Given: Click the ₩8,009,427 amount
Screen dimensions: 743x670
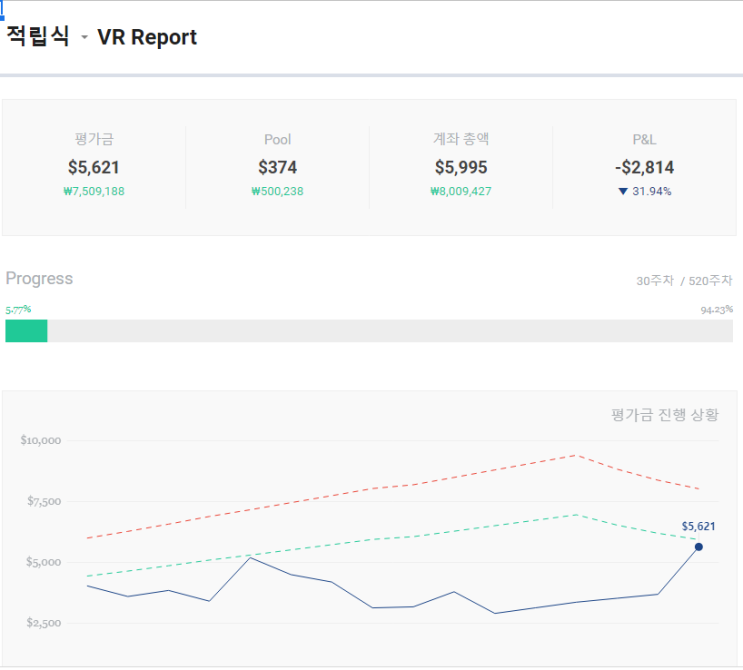Looking at the screenshot, I should click(461, 191).
